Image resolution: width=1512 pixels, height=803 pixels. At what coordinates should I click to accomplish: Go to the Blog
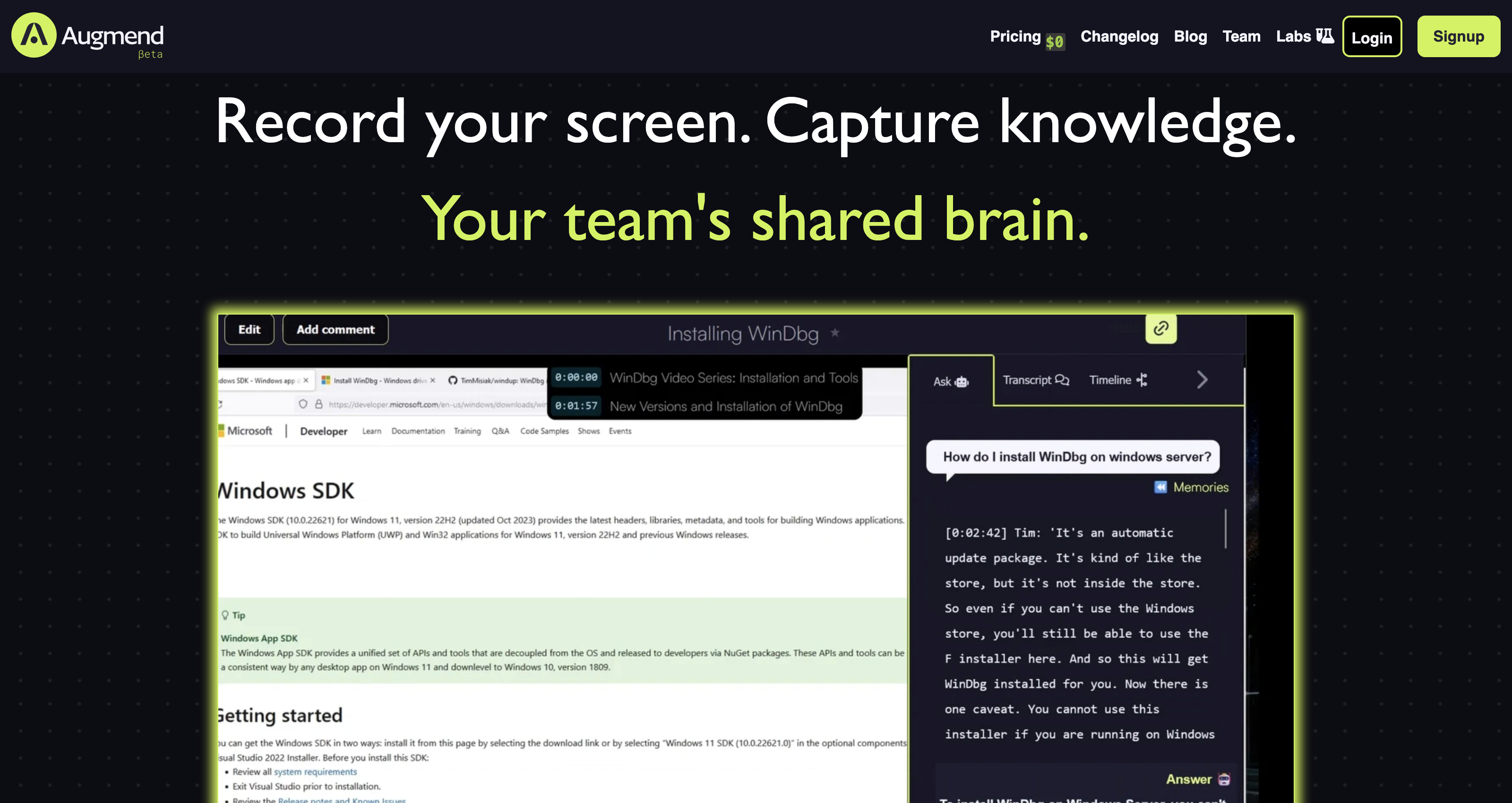[1190, 36]
